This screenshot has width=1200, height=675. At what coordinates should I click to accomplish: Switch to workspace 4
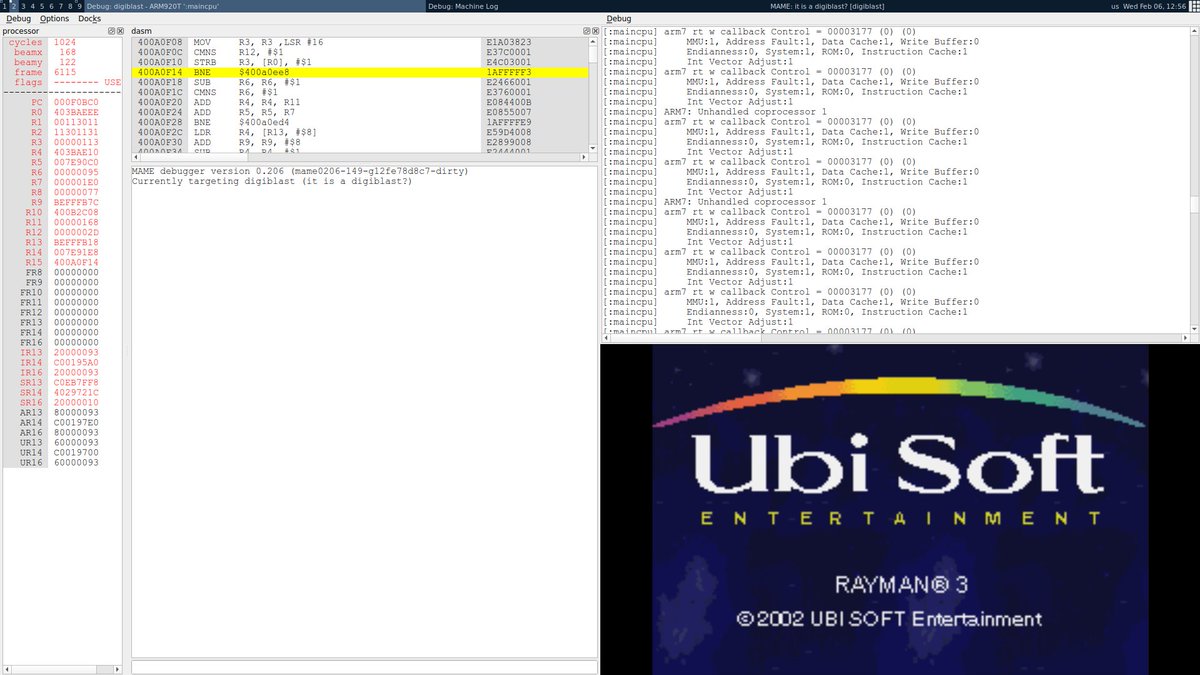pos(33,6)
